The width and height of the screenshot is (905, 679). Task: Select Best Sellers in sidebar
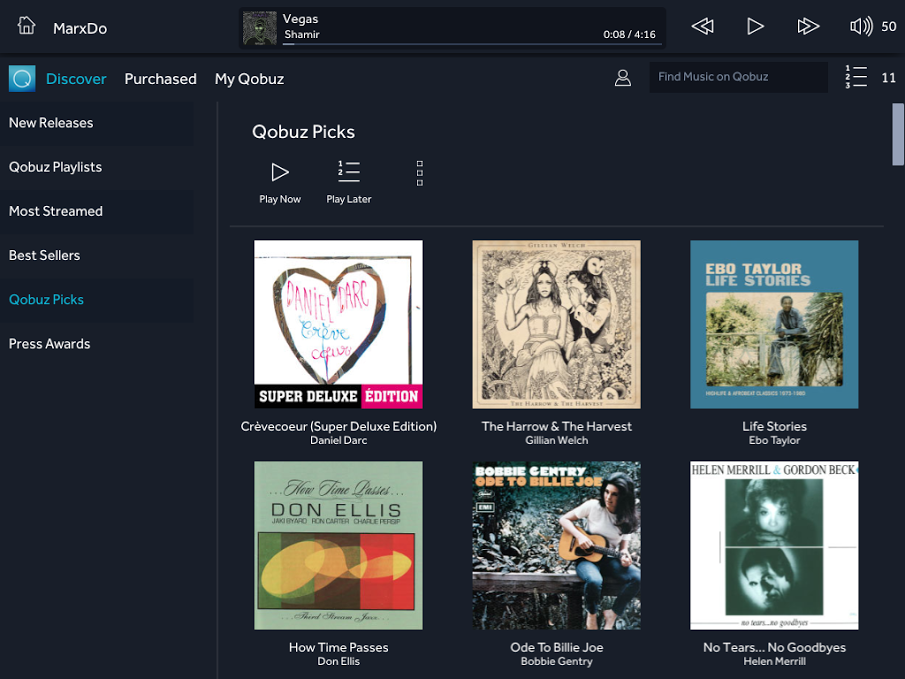[97, 256]
